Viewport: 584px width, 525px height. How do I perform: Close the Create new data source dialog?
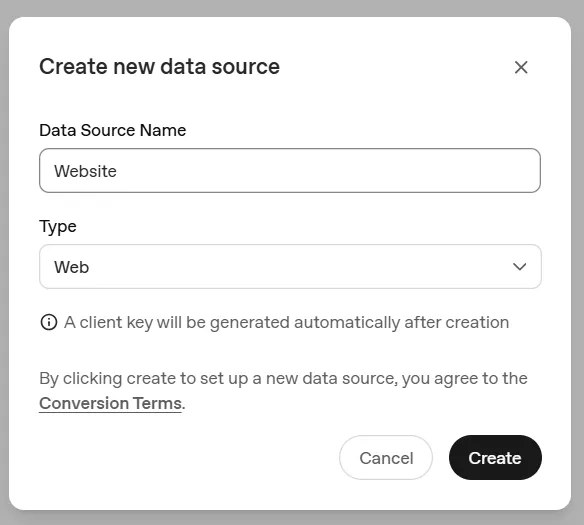(x=521, y=67)
